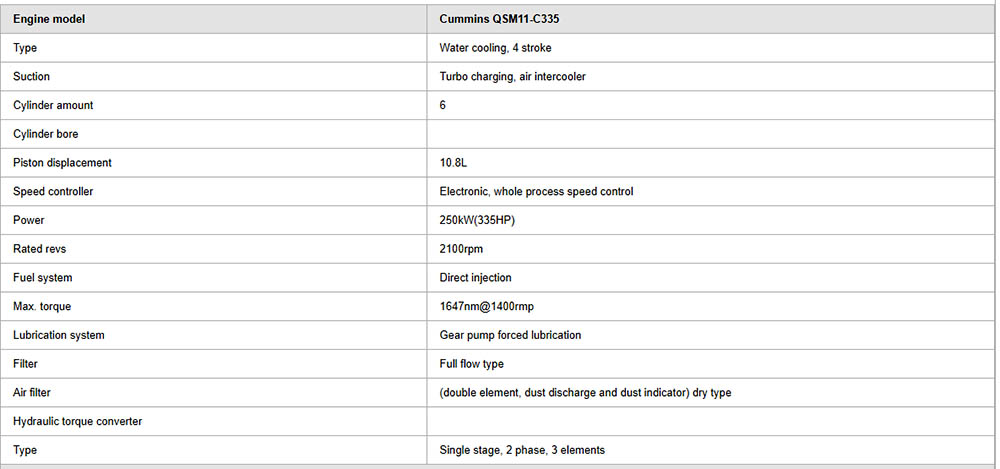Click "Gear pump forced lubrication" text

(510, 335)
